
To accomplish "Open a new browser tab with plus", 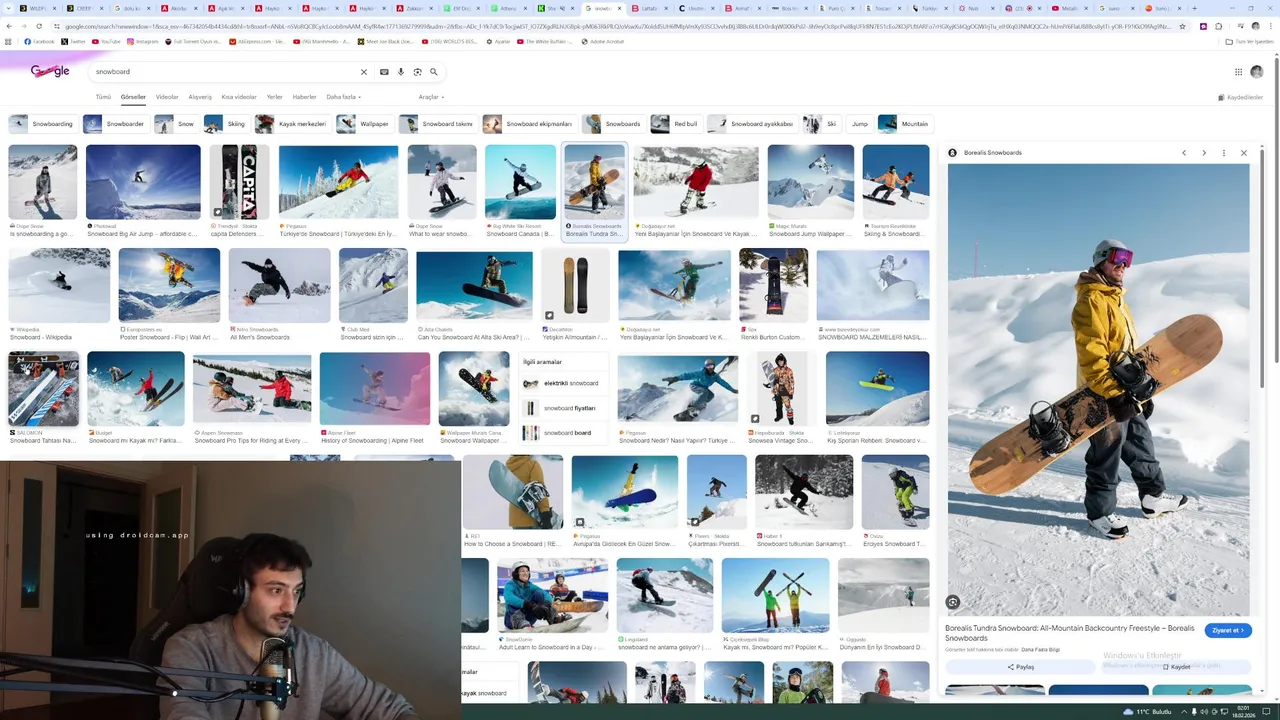I will 1194,8.
